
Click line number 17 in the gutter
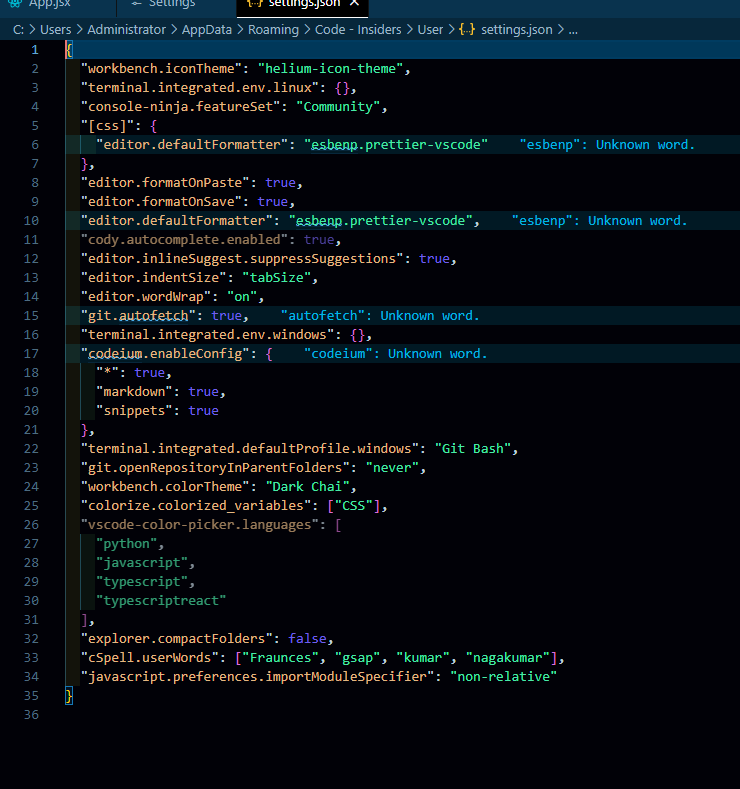31,354
